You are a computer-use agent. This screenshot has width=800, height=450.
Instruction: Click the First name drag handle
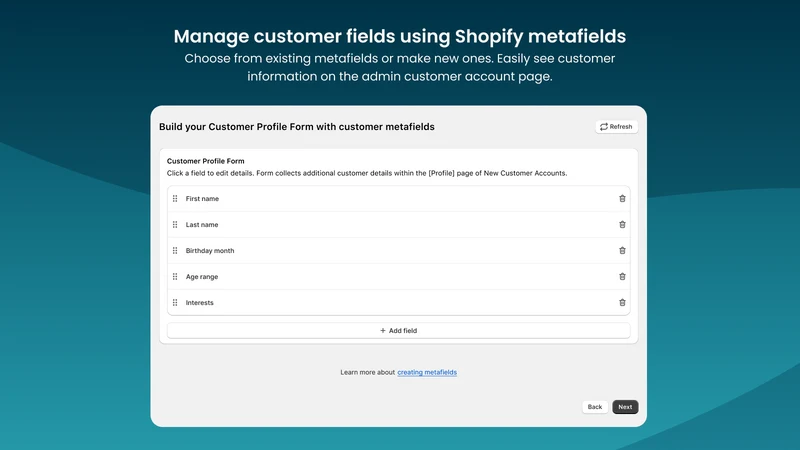point(175,198)
